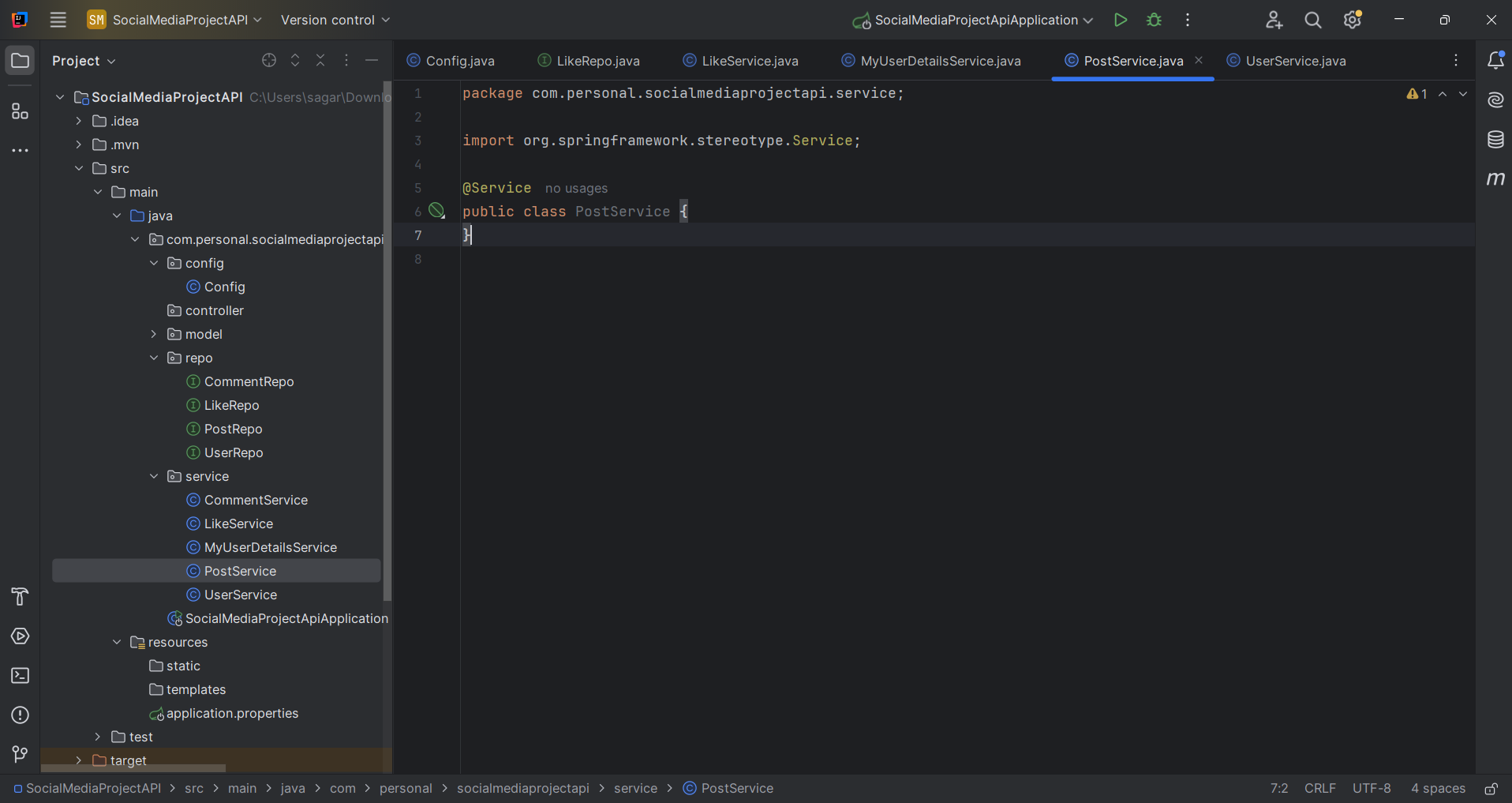Go to previous highlighted error arrow

coord(1443,94)
